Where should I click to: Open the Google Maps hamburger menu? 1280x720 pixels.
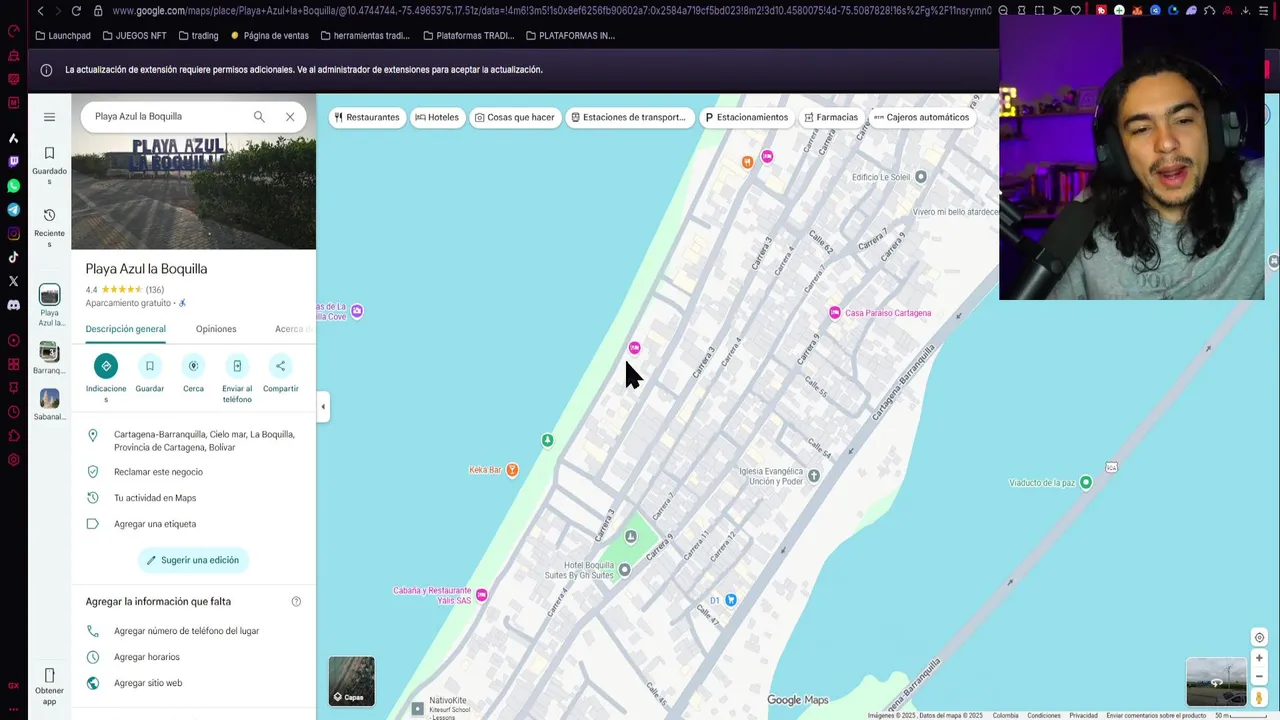(49, 117)
